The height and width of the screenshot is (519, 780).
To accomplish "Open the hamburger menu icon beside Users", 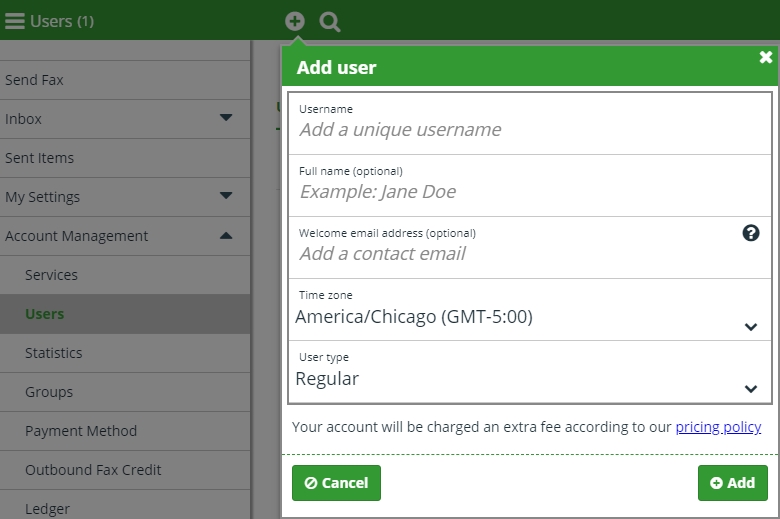I will click(x=15, y=21).
